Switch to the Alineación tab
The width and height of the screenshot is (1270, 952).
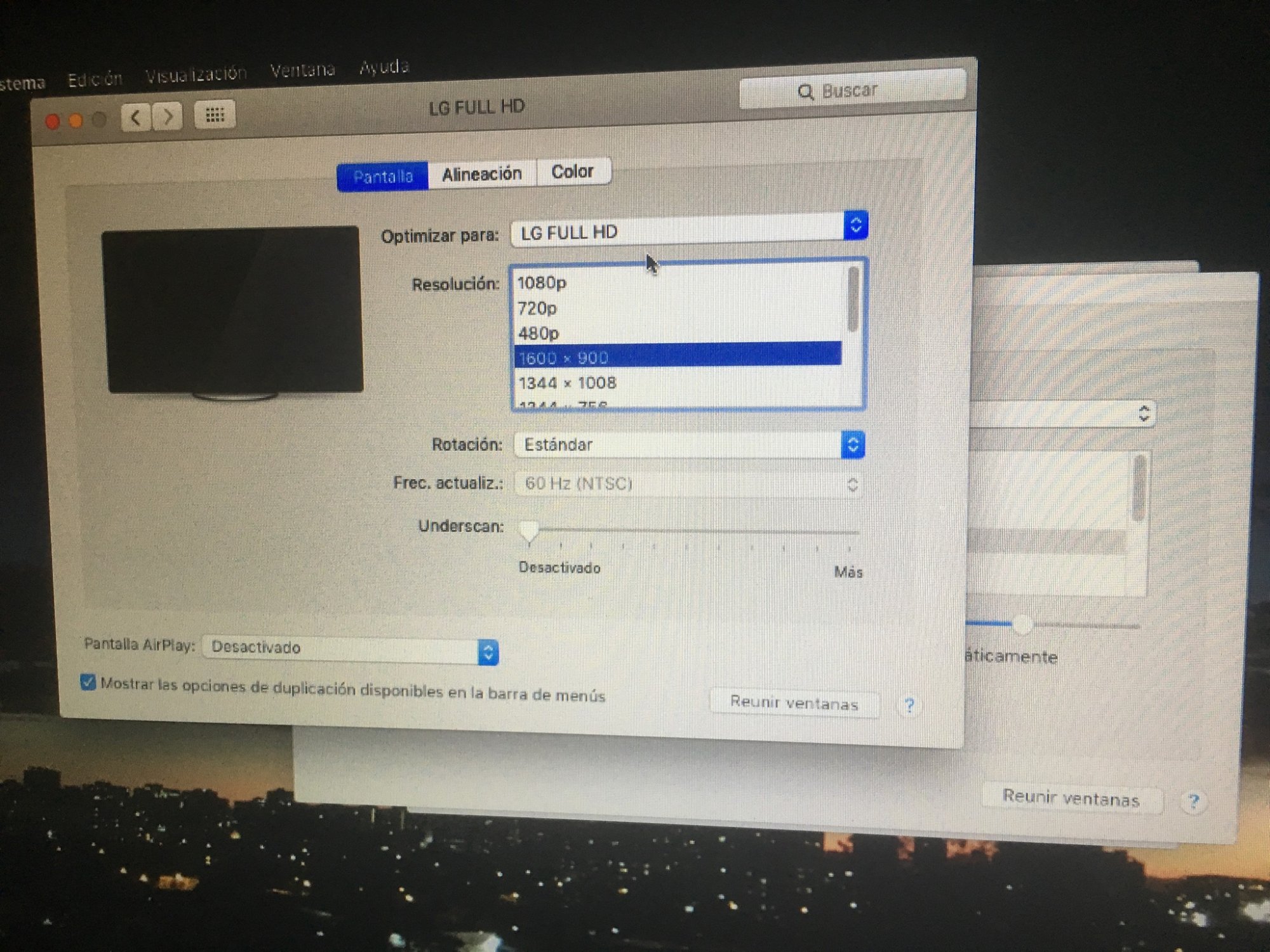point(481,174)
